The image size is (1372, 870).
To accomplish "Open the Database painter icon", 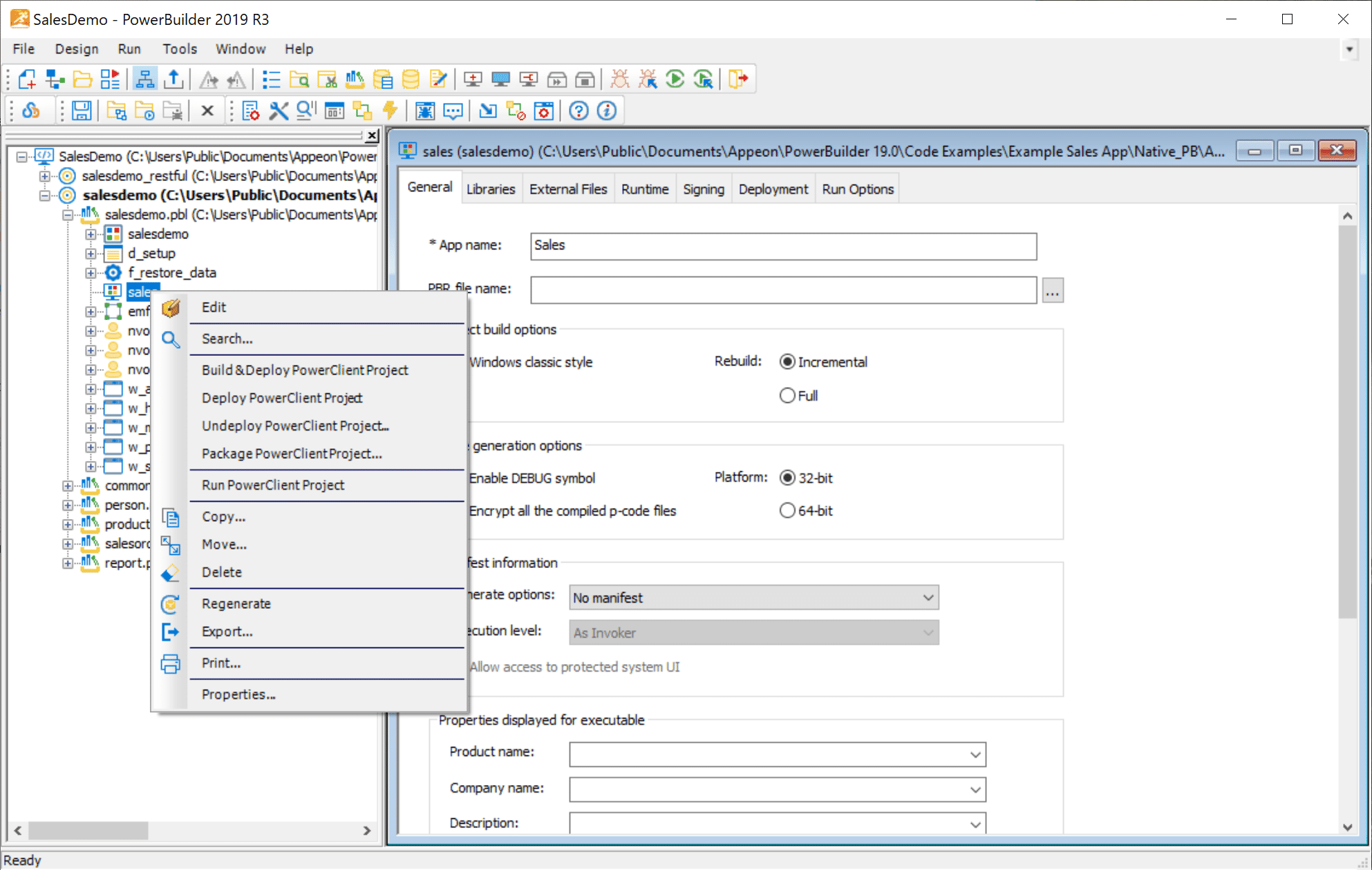I will (x=411, y=79).
